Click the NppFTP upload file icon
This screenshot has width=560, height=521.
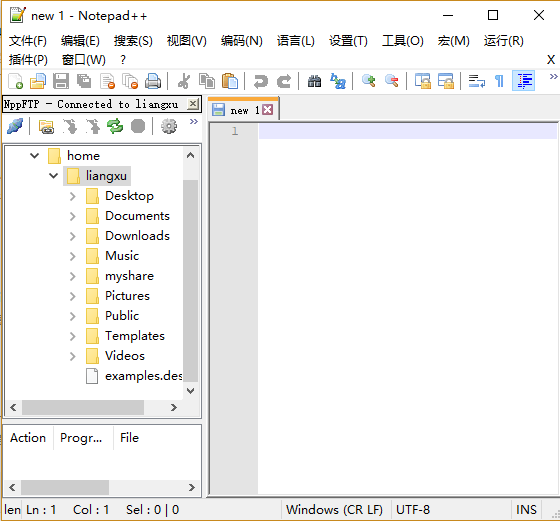pos(92,126)
